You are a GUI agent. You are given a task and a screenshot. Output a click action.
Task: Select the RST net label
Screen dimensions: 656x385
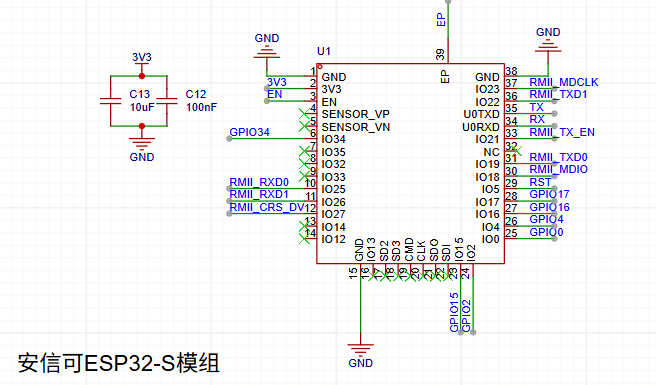[x=540, y=182]
